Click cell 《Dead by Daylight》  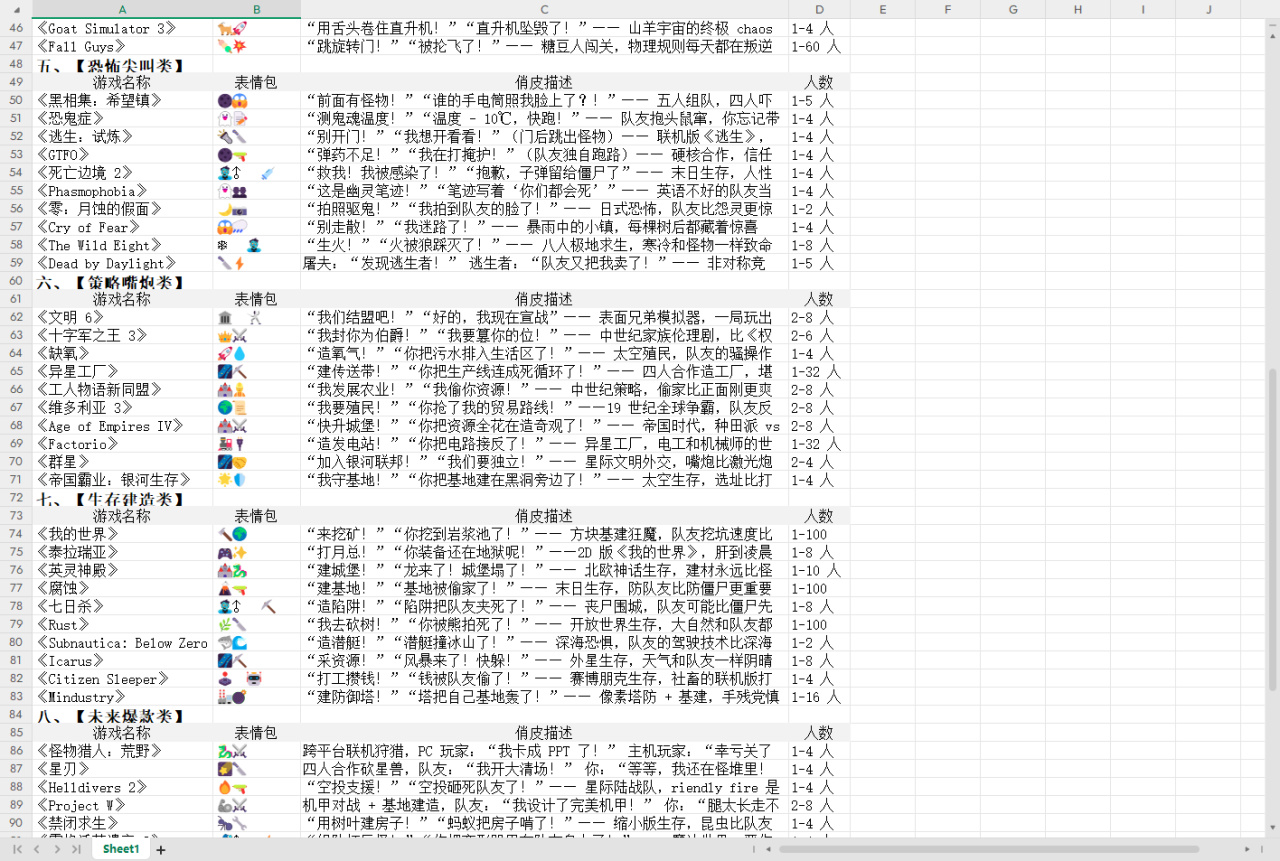tap(122, 263)
